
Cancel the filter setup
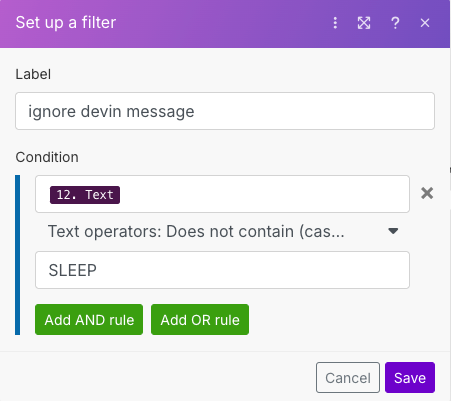click(348, 378)
